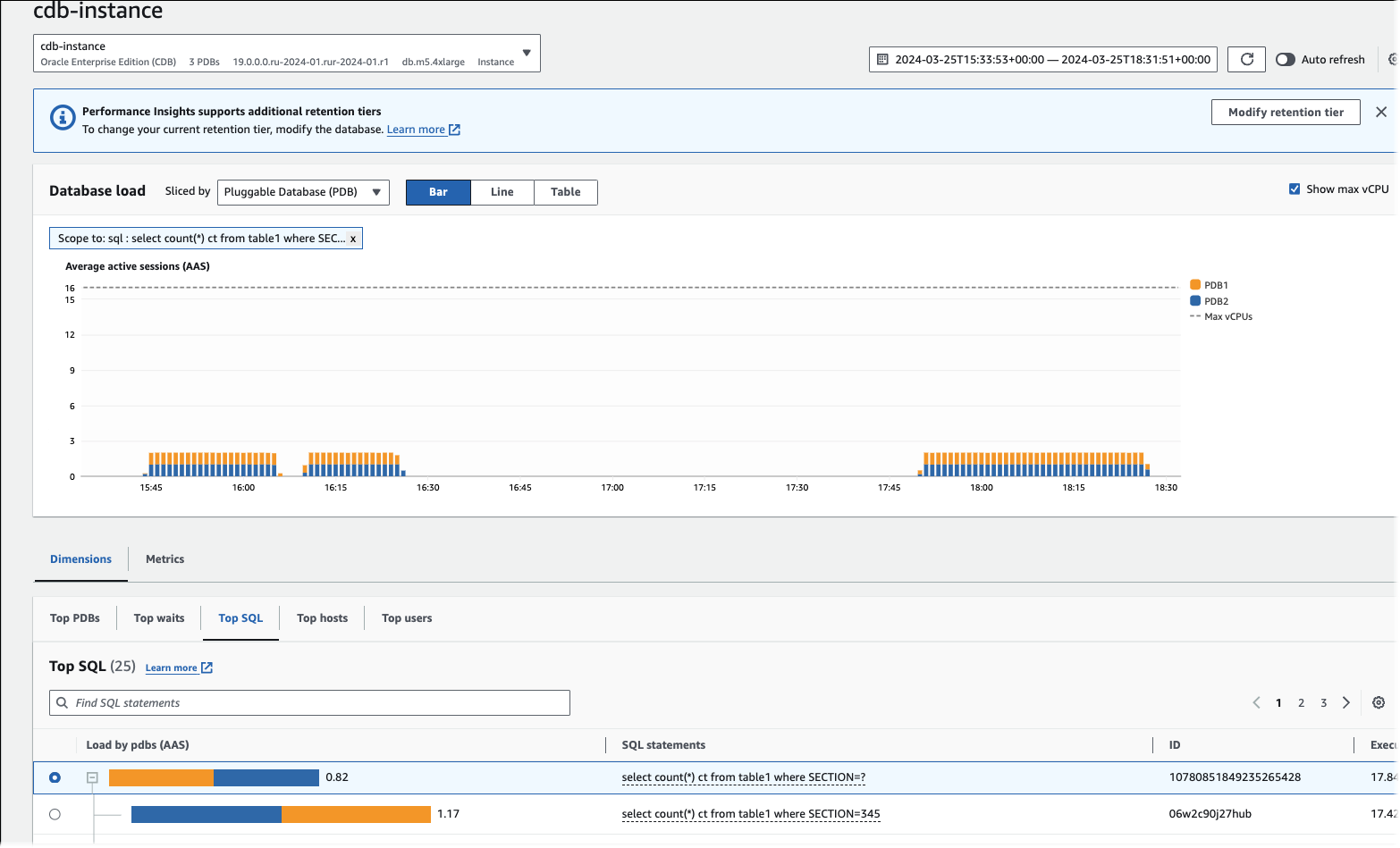Open the Sliced by Pluggable Database dropdown
The height and width of the screenshot is (848, 1400).
coord(303,192)
